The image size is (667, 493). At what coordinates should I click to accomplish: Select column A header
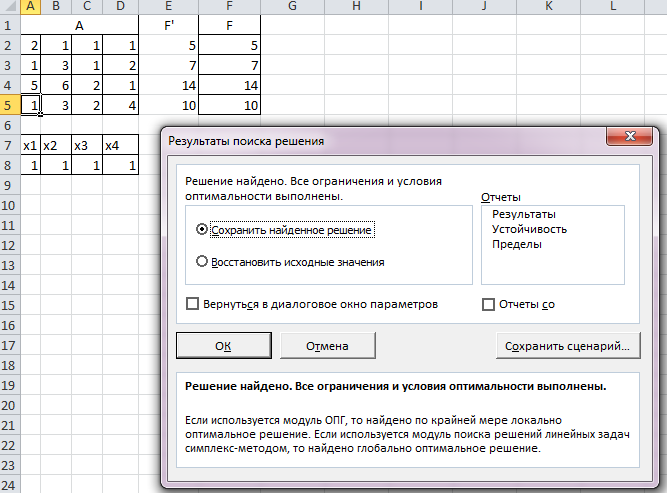coord(31,6)
